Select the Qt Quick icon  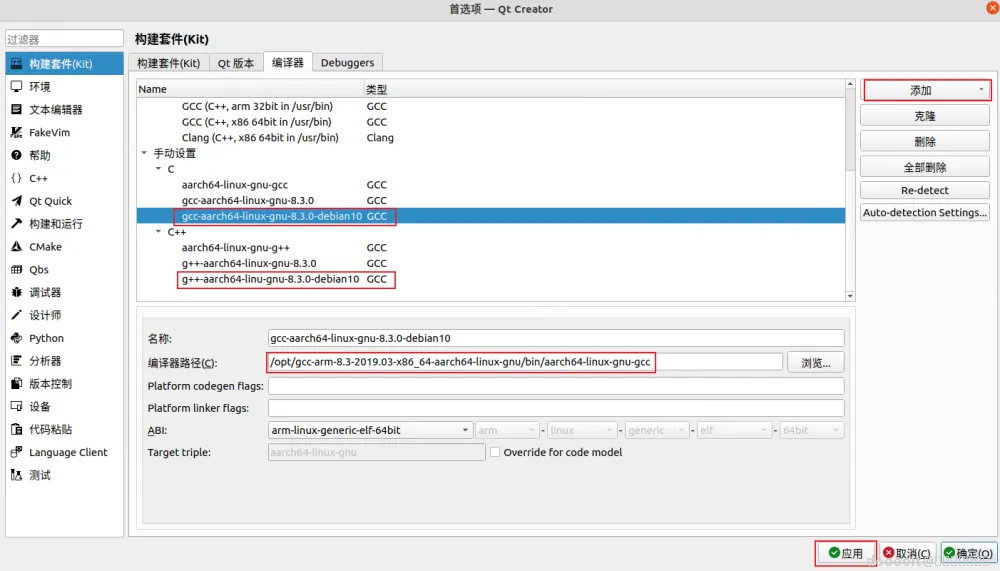point(17,201)
